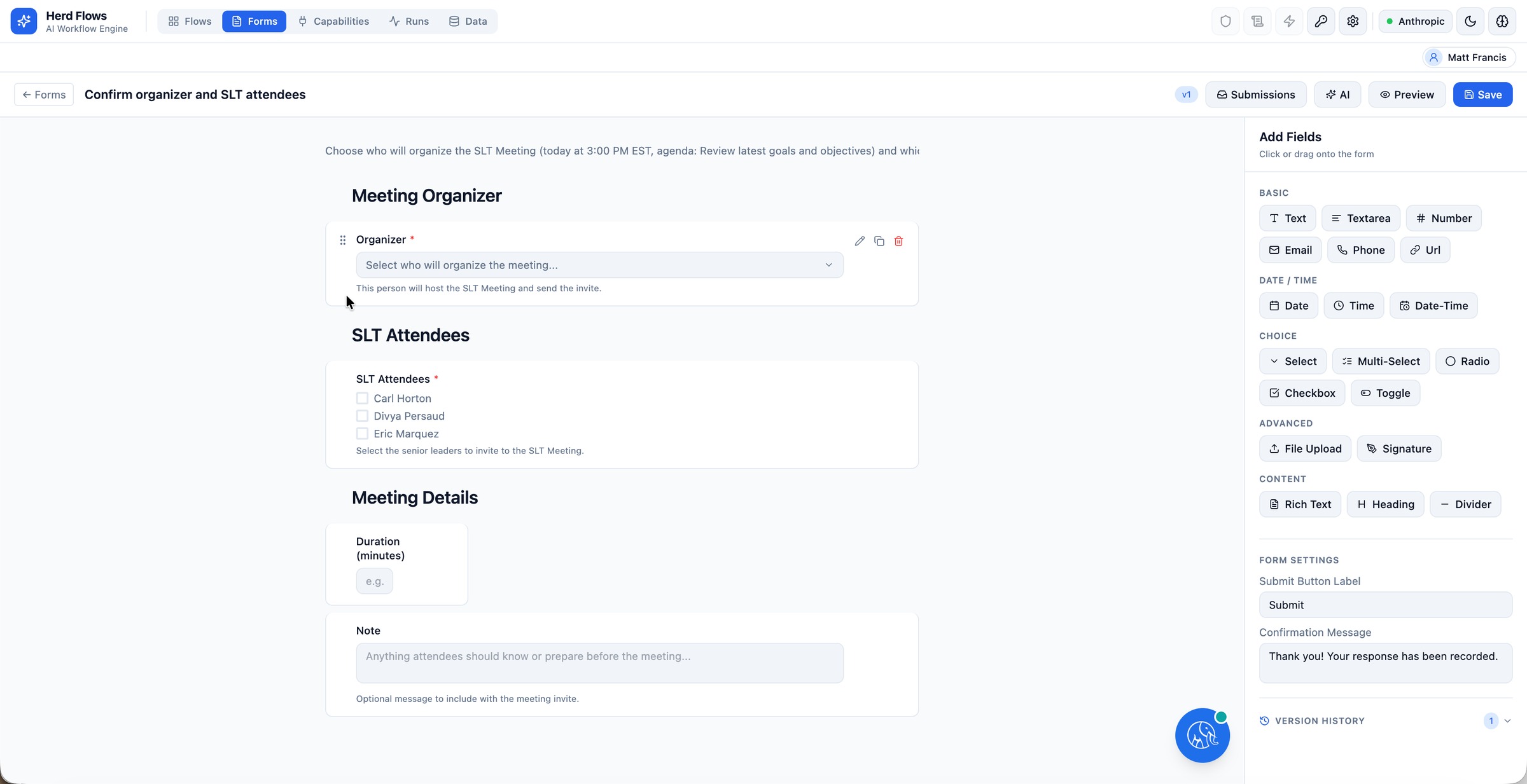Image resolution: width=1527 pixels, height=784 pixels.
Task: Open the settings gear icon
Action: 1353,22
